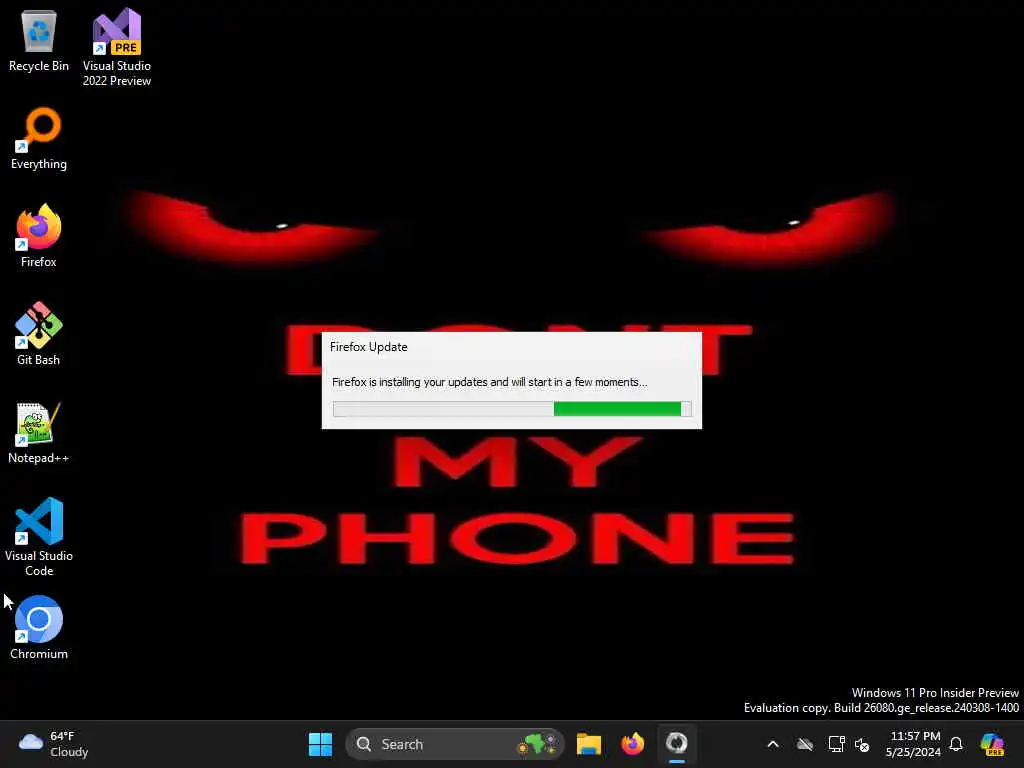Open the weather widget showing 64°F Cloudy

[54, 744]
